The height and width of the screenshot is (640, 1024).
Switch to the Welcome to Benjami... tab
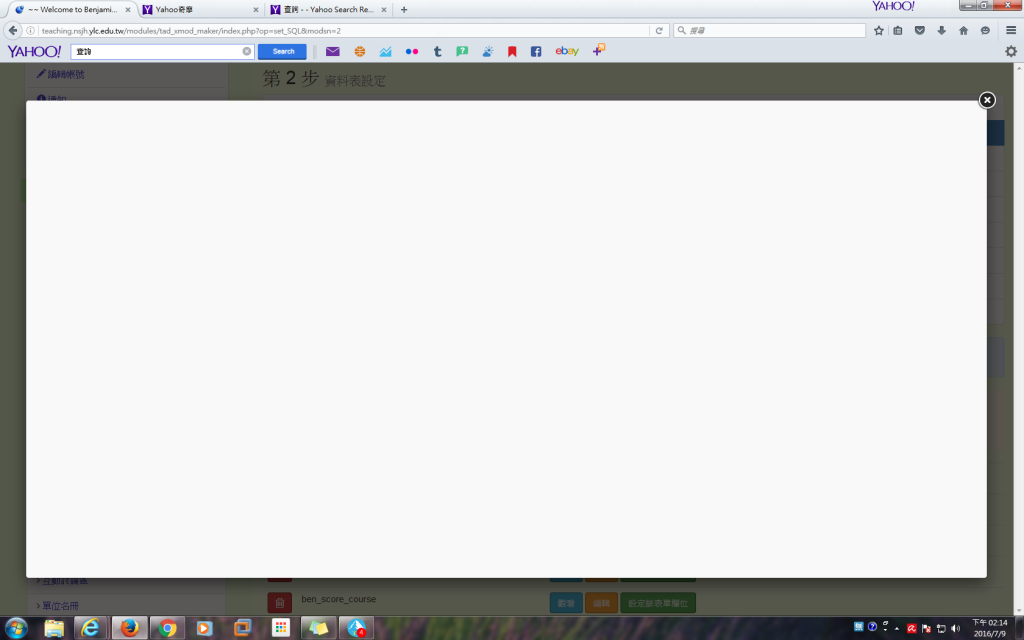click(x=71, y=10)
